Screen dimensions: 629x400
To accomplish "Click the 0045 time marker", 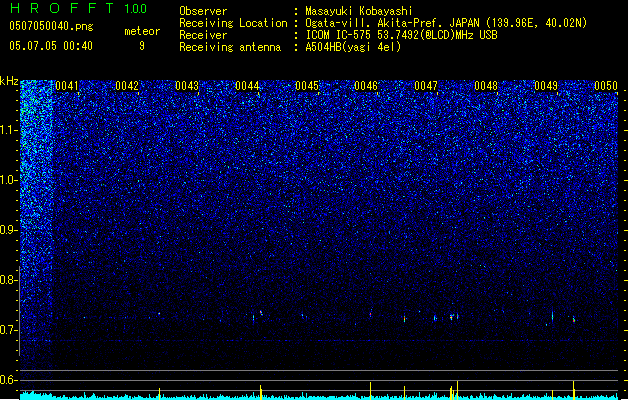I will (307, 86).
